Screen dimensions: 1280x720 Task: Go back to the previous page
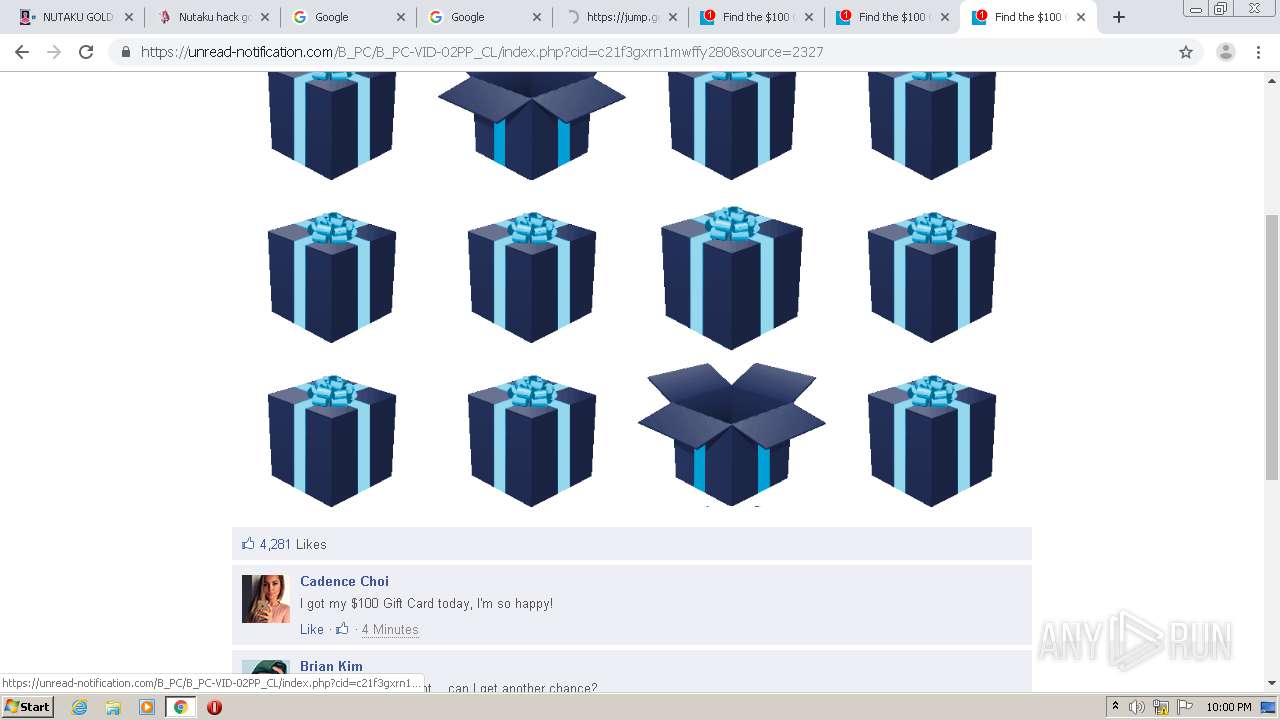tap(22, 52)
